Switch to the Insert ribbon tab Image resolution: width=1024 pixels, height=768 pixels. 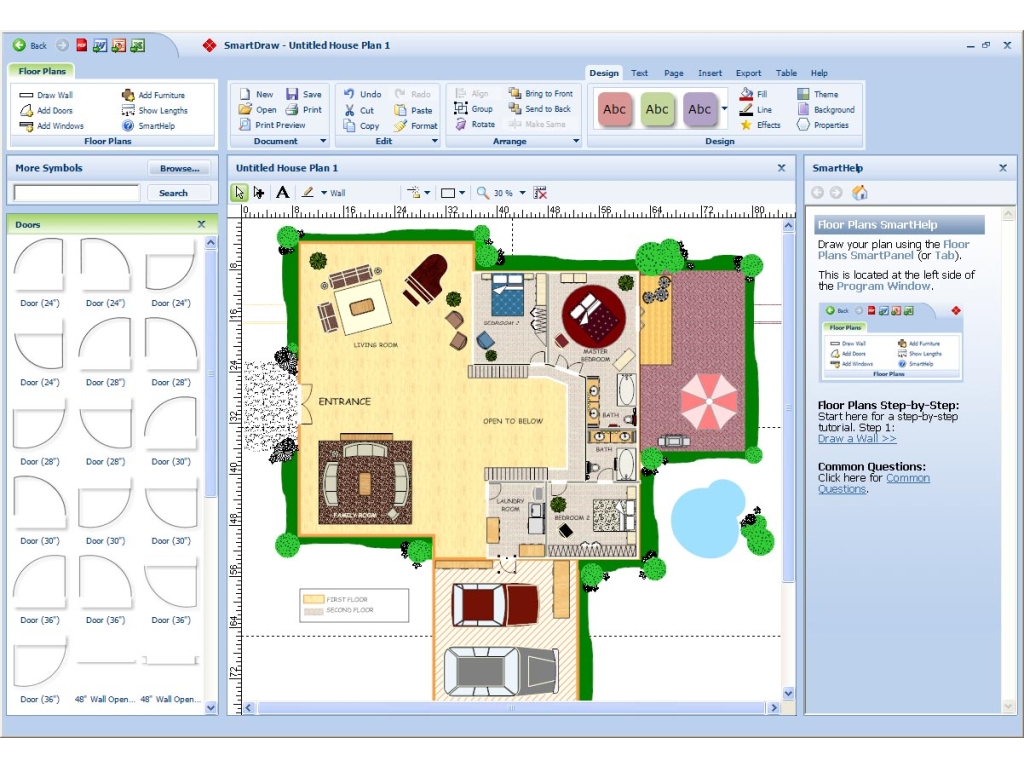[x=709, y=73]
